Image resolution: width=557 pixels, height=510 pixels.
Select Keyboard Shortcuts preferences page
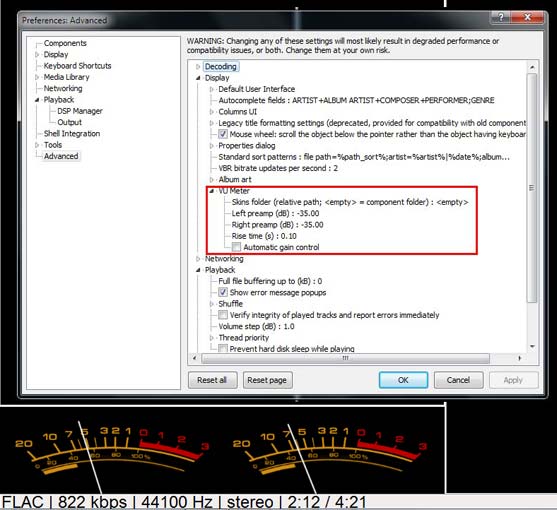[77, 66]
